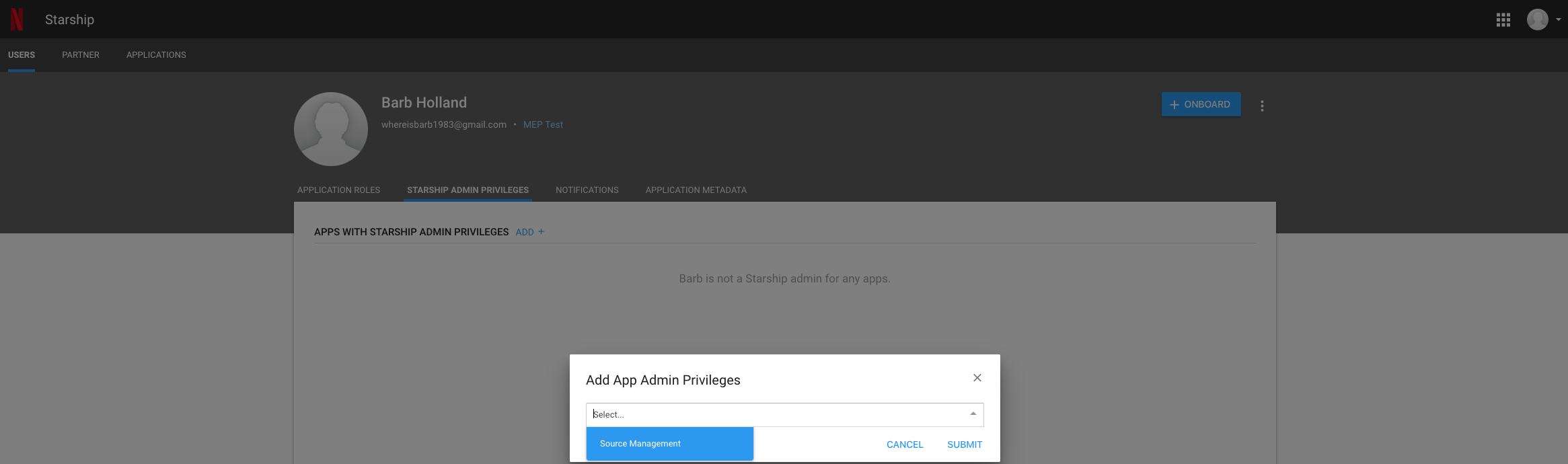
Task: Click the Add + link
Action: 530,232
